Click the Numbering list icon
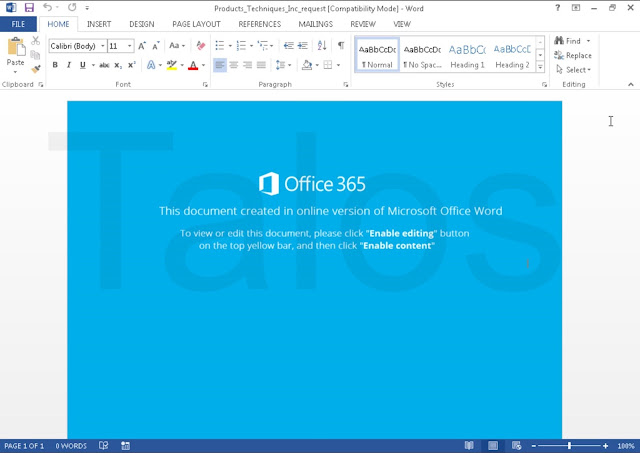The image size is (640, 453). click(241, 45)
